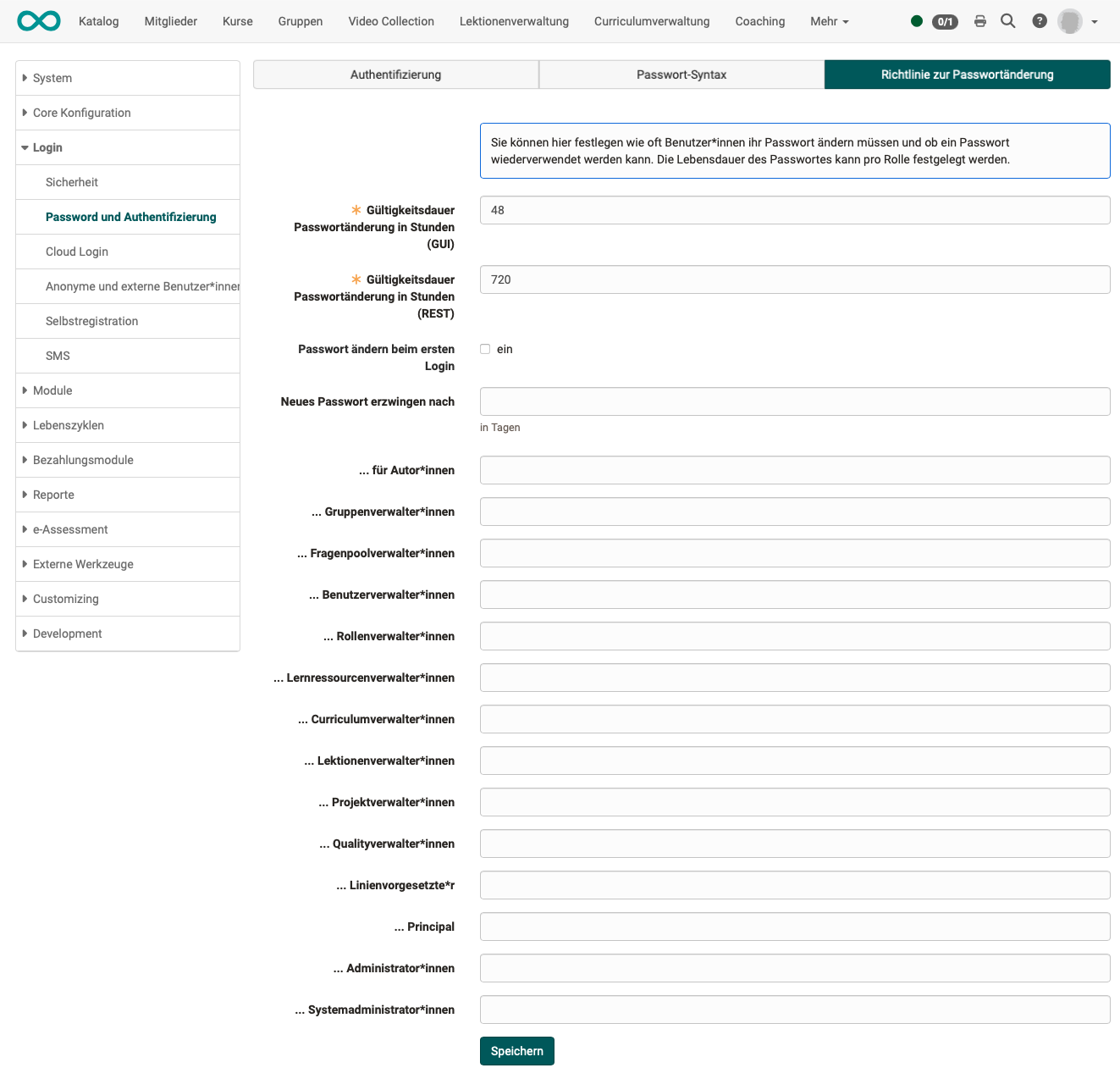Open the Cloud Login settings page
Screen dimensions: 1120x1090
coord(76,252)
